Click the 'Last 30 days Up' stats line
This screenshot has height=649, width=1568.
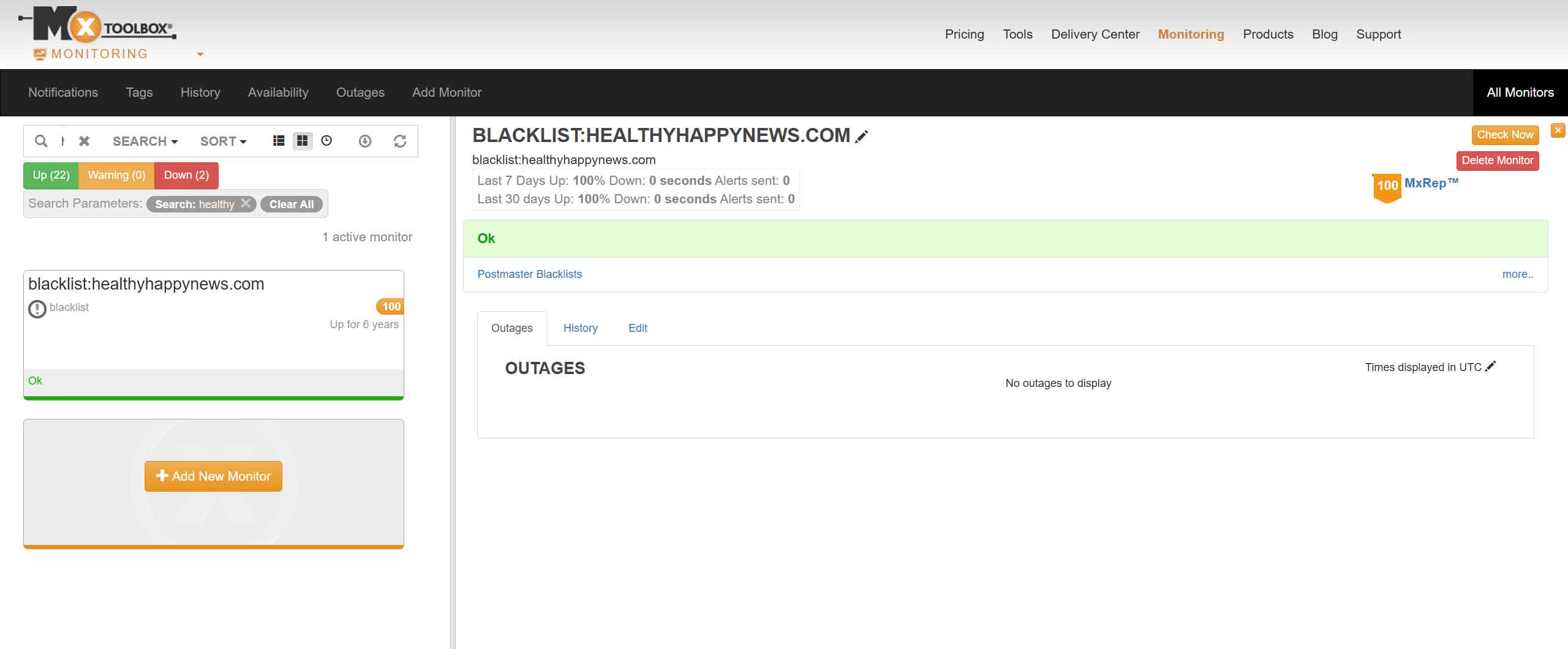(636, 199)
